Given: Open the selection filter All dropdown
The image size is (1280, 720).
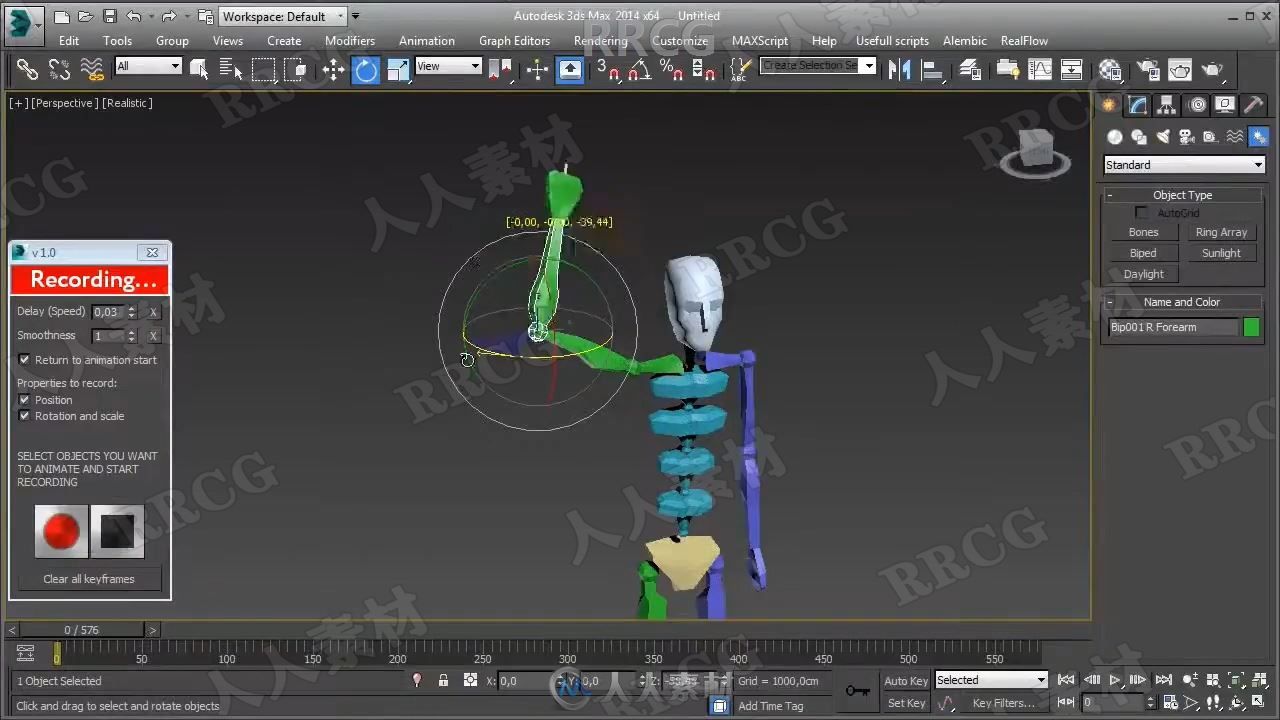Looking at the screenshot, I should pos(148,66).
